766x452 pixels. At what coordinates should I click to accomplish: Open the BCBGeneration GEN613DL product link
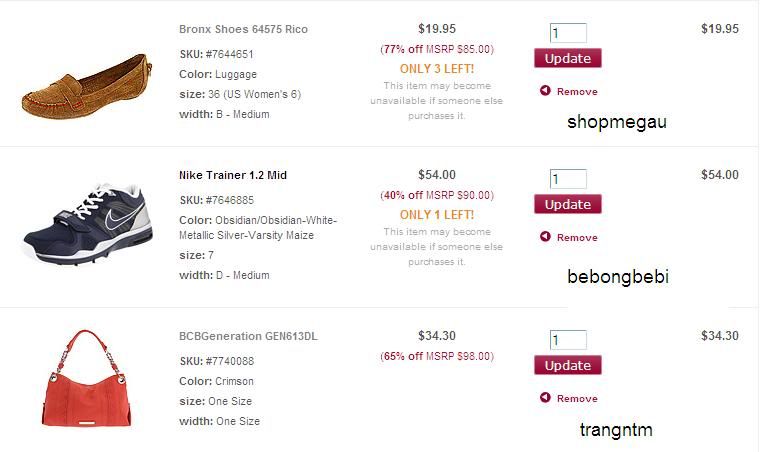point(247,336)
